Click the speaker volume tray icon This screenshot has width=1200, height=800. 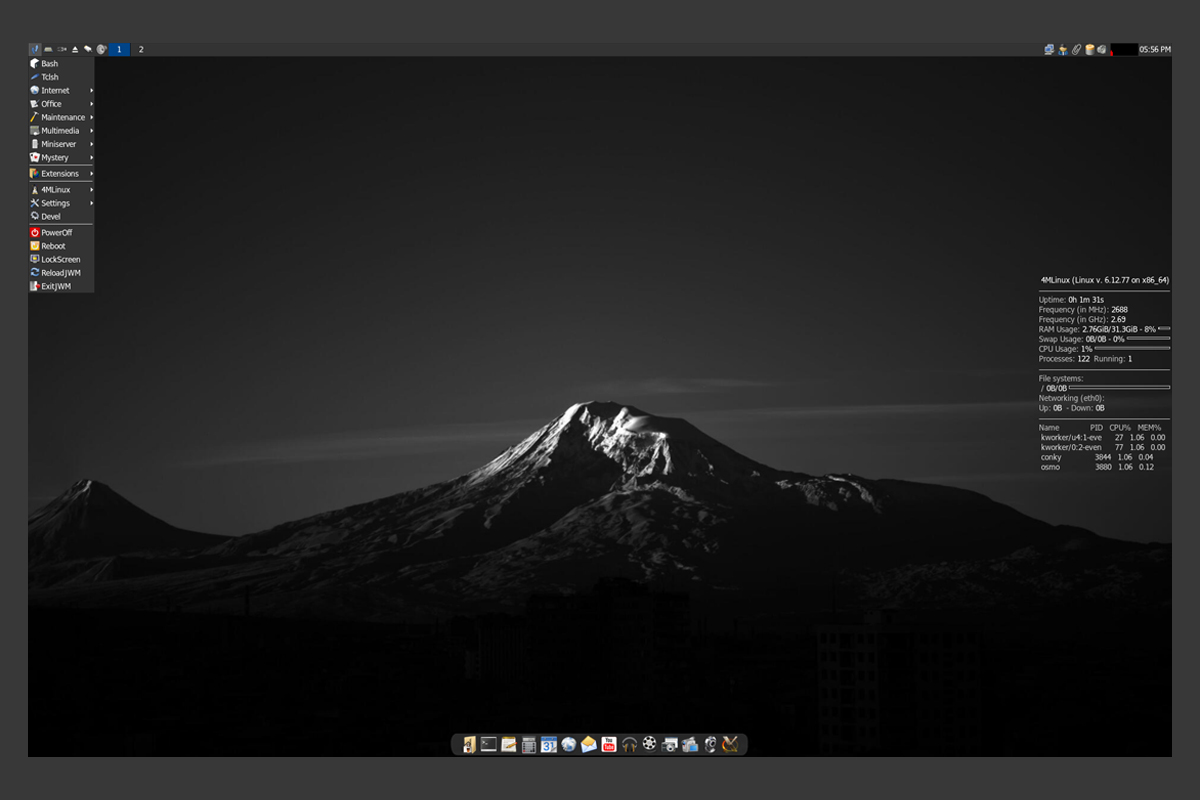1102,49
